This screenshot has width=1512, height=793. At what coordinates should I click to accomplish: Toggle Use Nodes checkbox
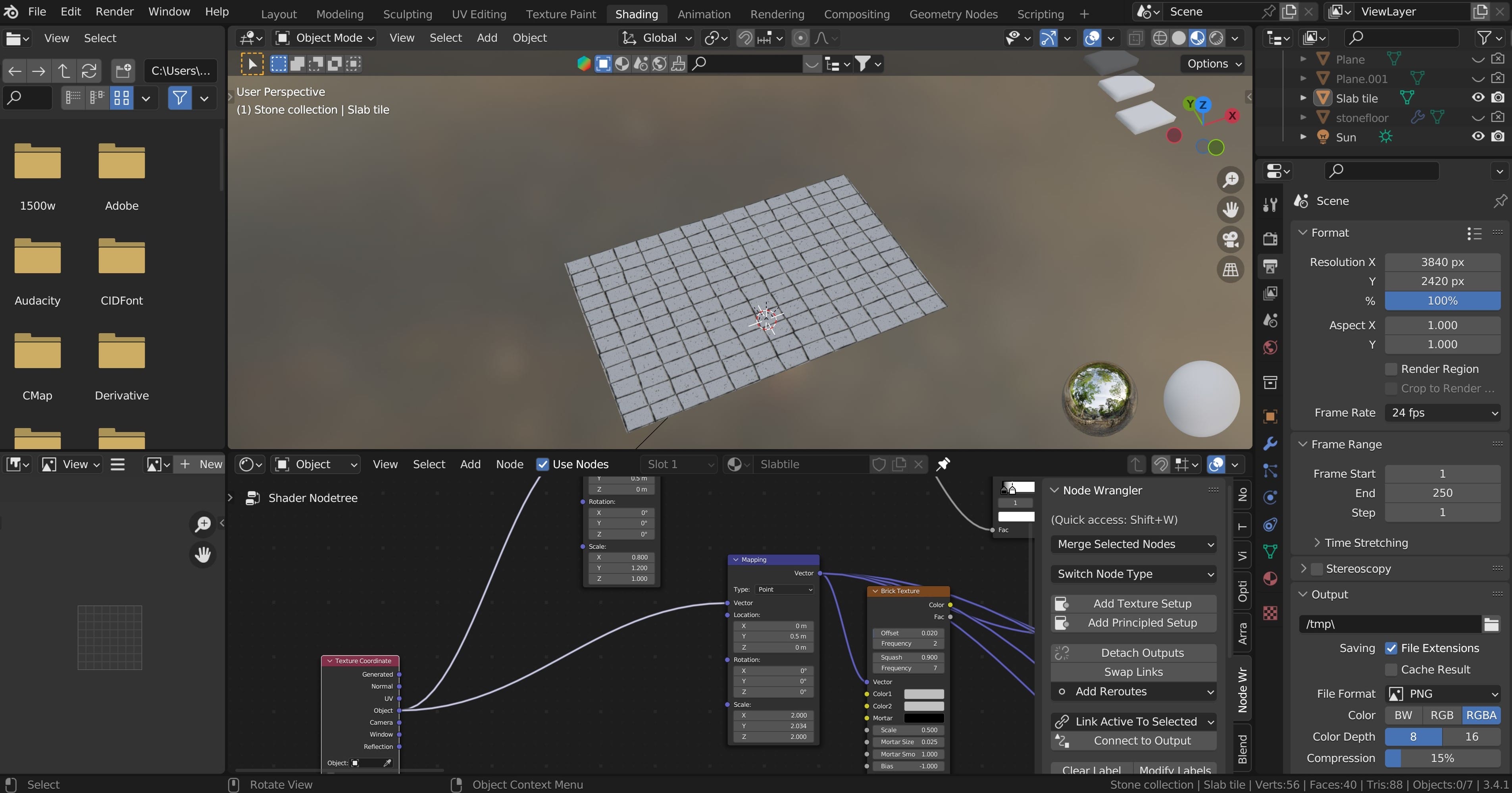pos(542,464)
